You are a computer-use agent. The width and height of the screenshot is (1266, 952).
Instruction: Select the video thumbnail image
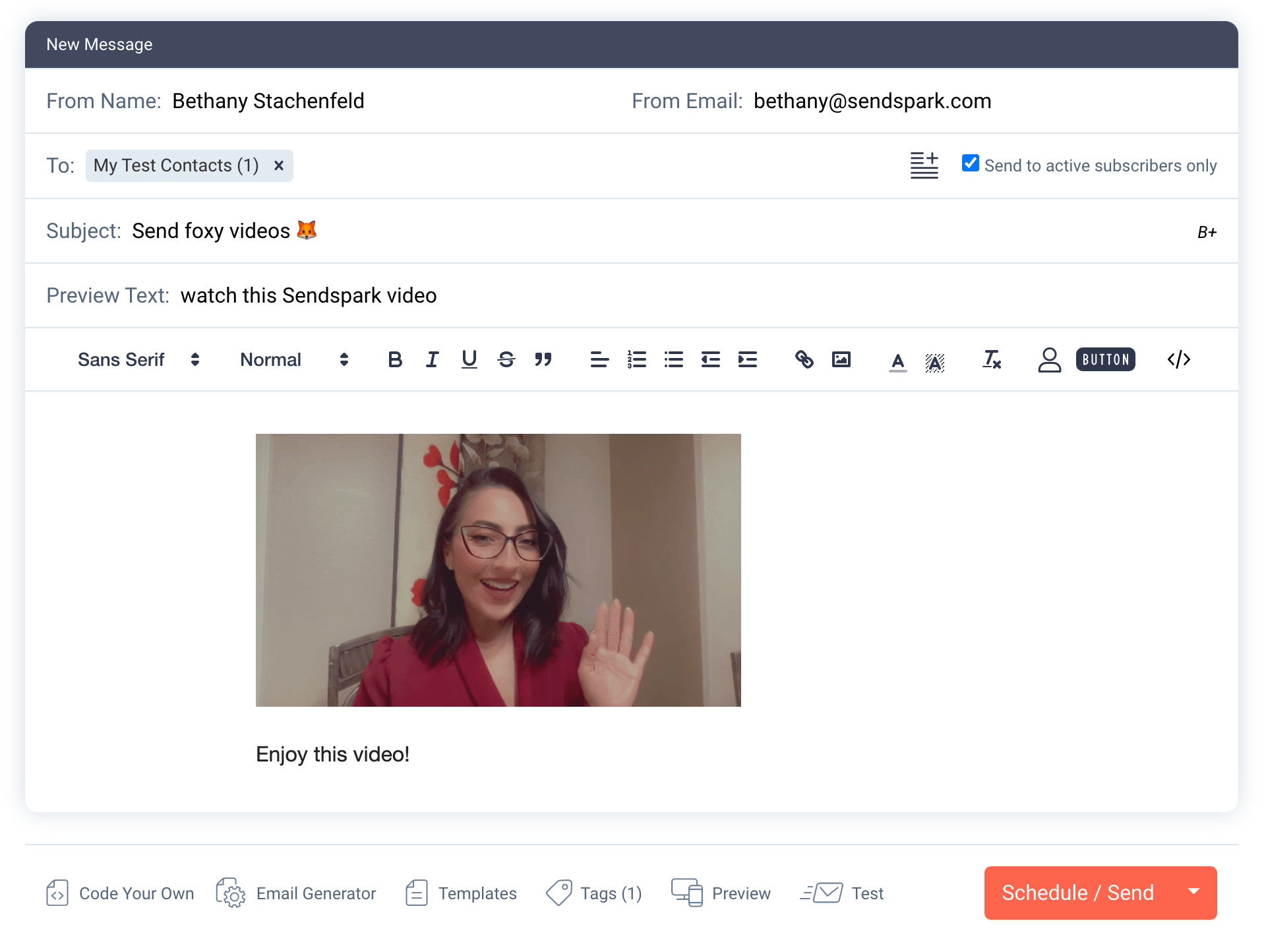point(498,570)
